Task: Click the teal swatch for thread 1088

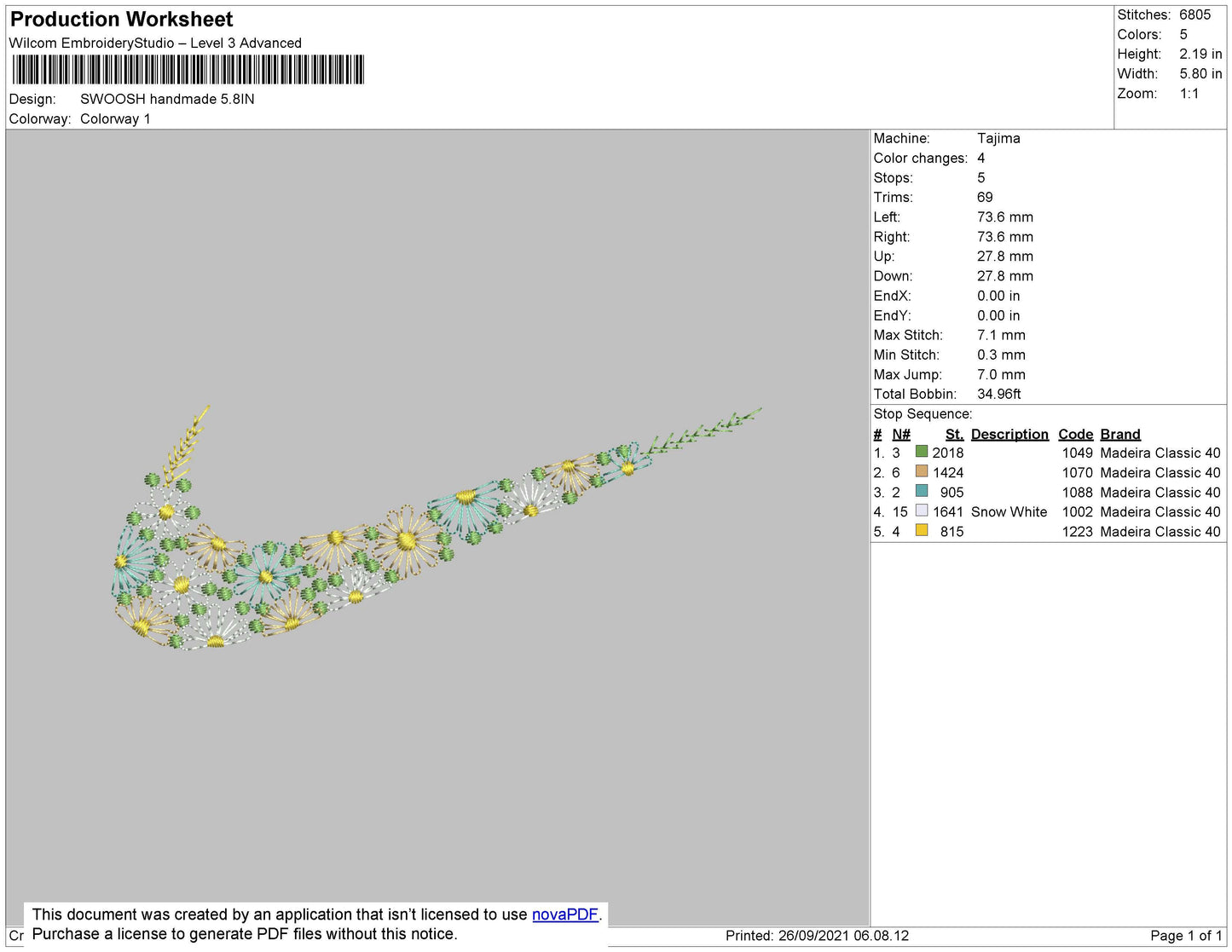Action: pyautogui.click(x=922, y=491)
